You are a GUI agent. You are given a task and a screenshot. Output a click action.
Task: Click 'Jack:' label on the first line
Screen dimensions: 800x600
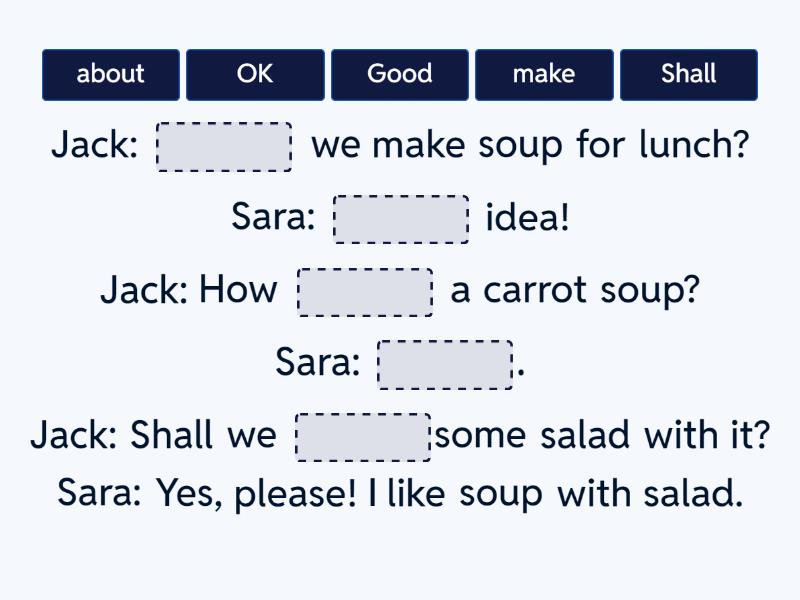pos(95,146)
